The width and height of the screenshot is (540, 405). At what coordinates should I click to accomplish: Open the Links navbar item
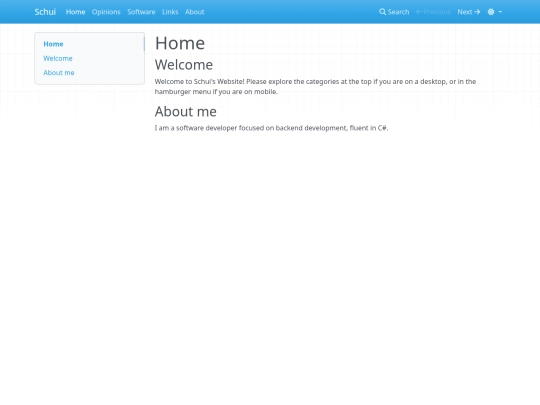click(x=170, y=12)
